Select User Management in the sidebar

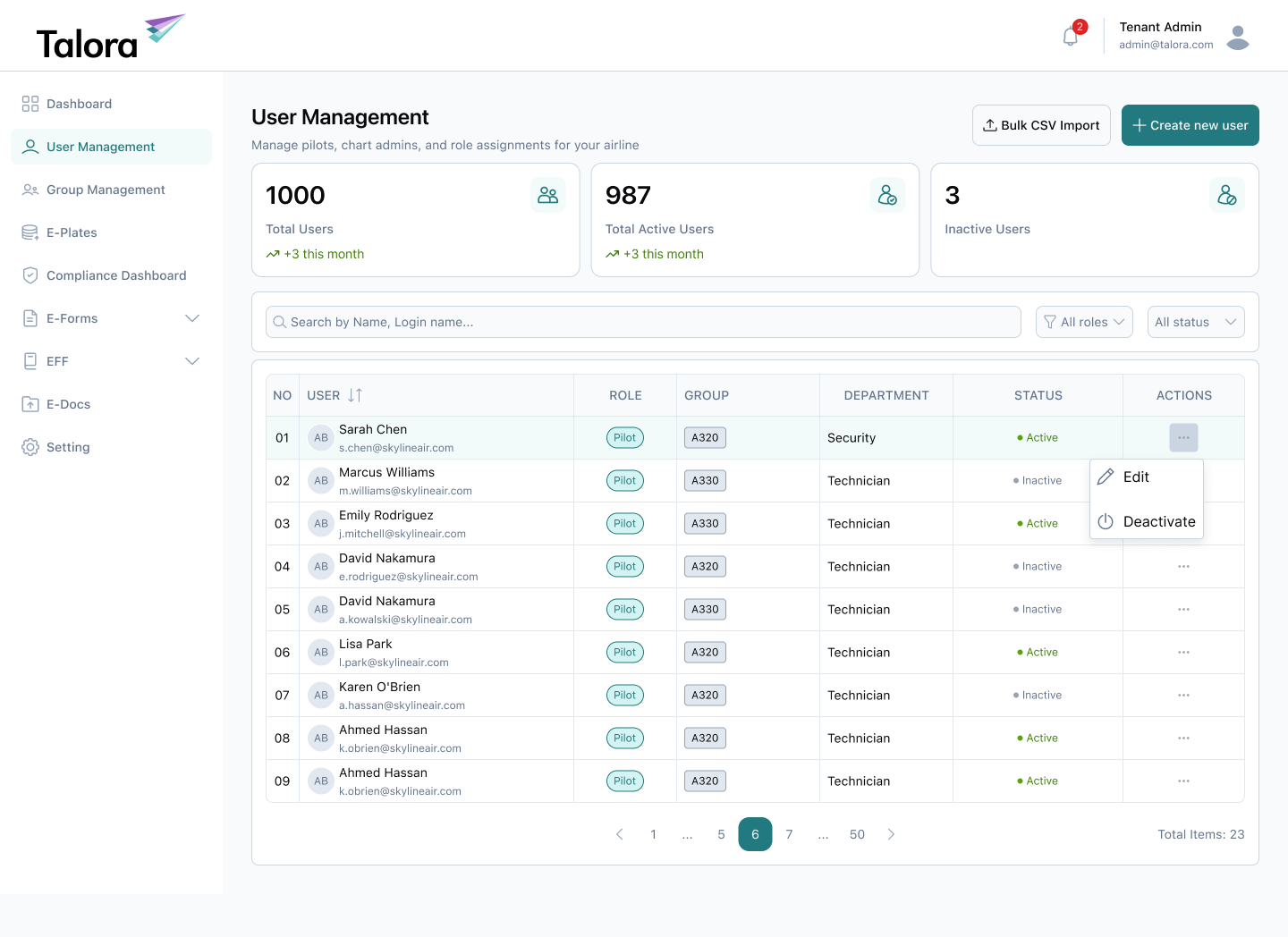click(111, 147)
